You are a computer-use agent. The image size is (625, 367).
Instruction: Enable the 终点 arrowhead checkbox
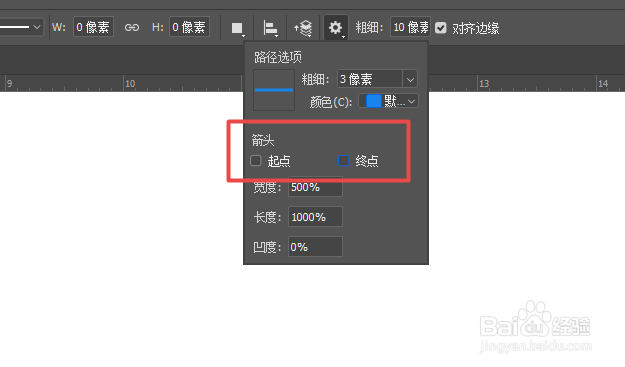click(x=344, y=161)
